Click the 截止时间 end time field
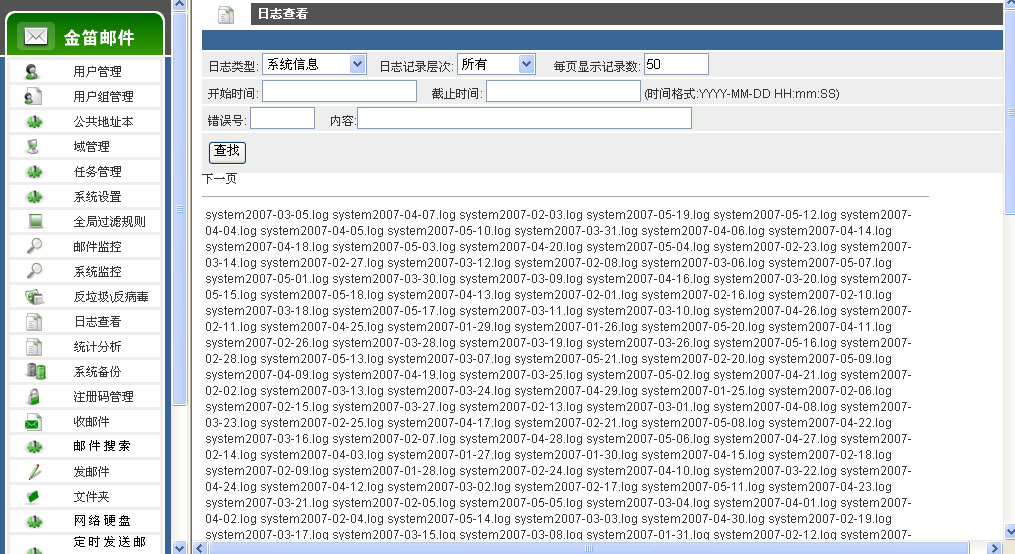1015x554 pixels. [x=563, y=92]
